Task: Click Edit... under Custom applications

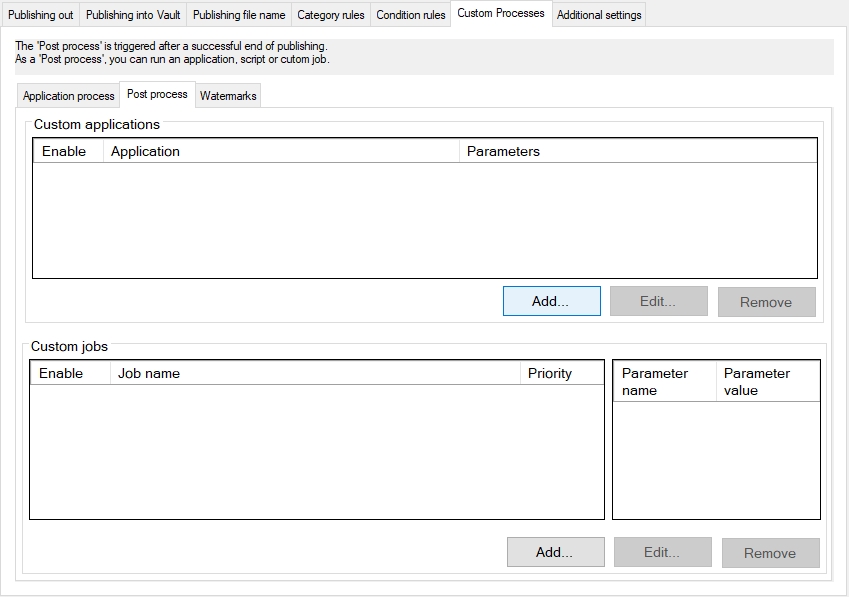Action: point(658,301)
